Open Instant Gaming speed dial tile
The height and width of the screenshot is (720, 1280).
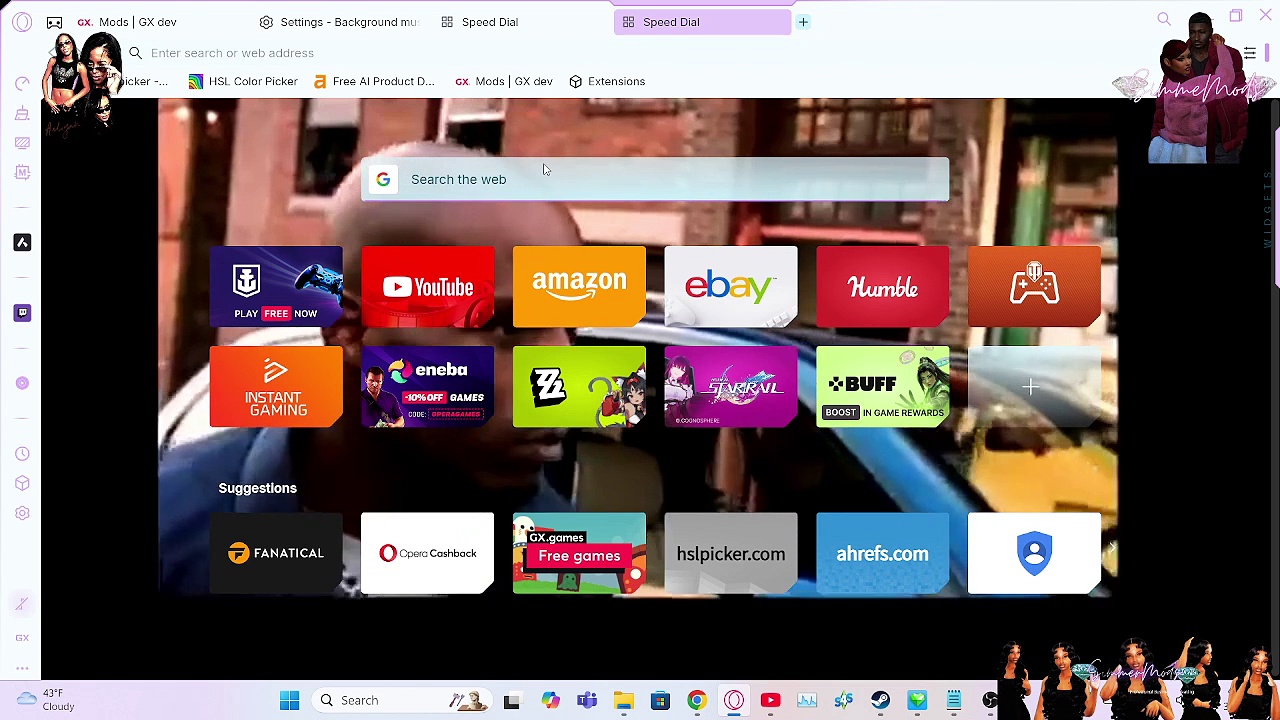(276, 387)
